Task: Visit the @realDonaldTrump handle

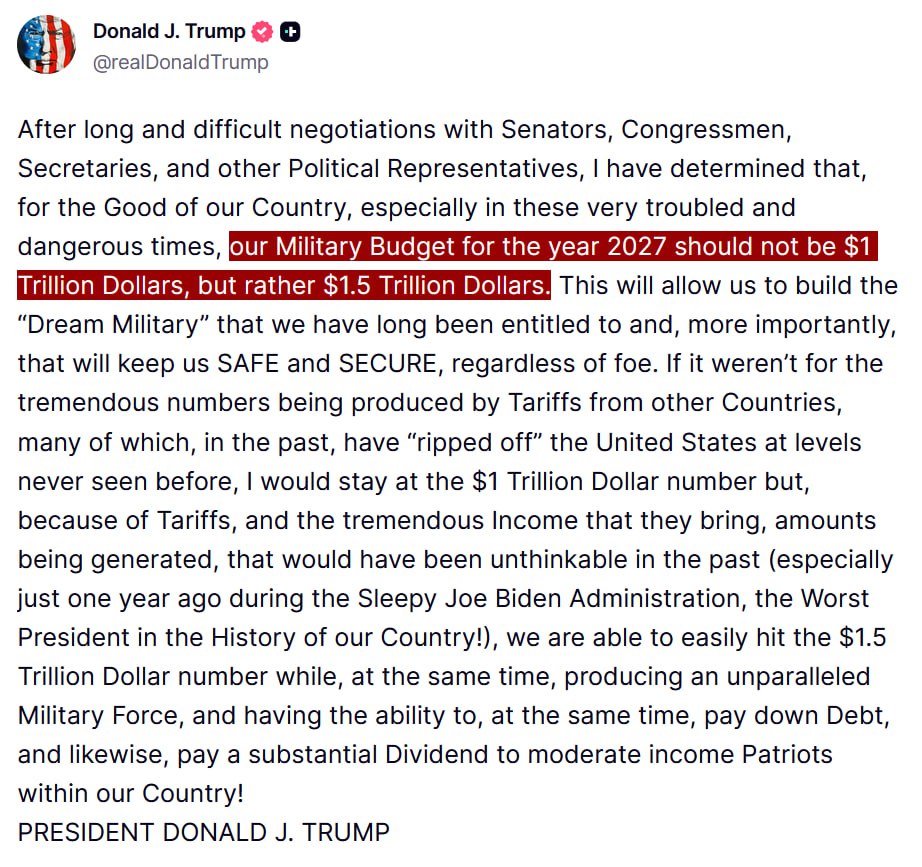Action: point(180,62)
